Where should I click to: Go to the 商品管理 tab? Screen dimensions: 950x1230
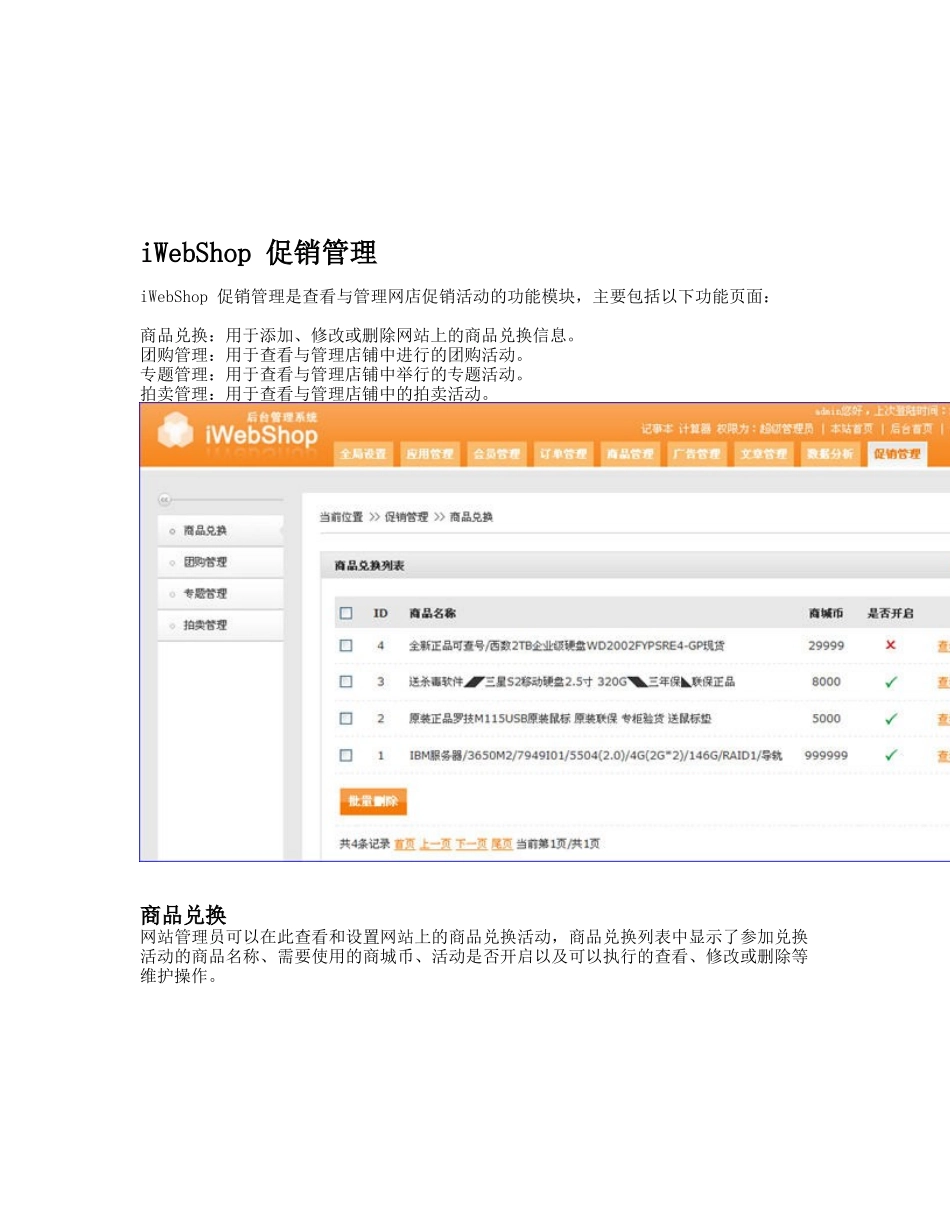629,454
